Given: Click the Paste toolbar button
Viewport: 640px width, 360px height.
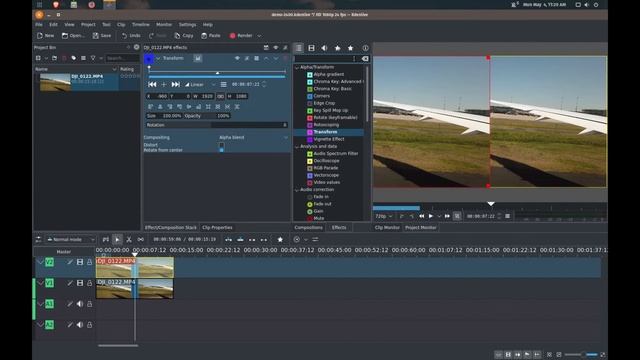Looking at the screenshot, I should click(x=211, y=36).
